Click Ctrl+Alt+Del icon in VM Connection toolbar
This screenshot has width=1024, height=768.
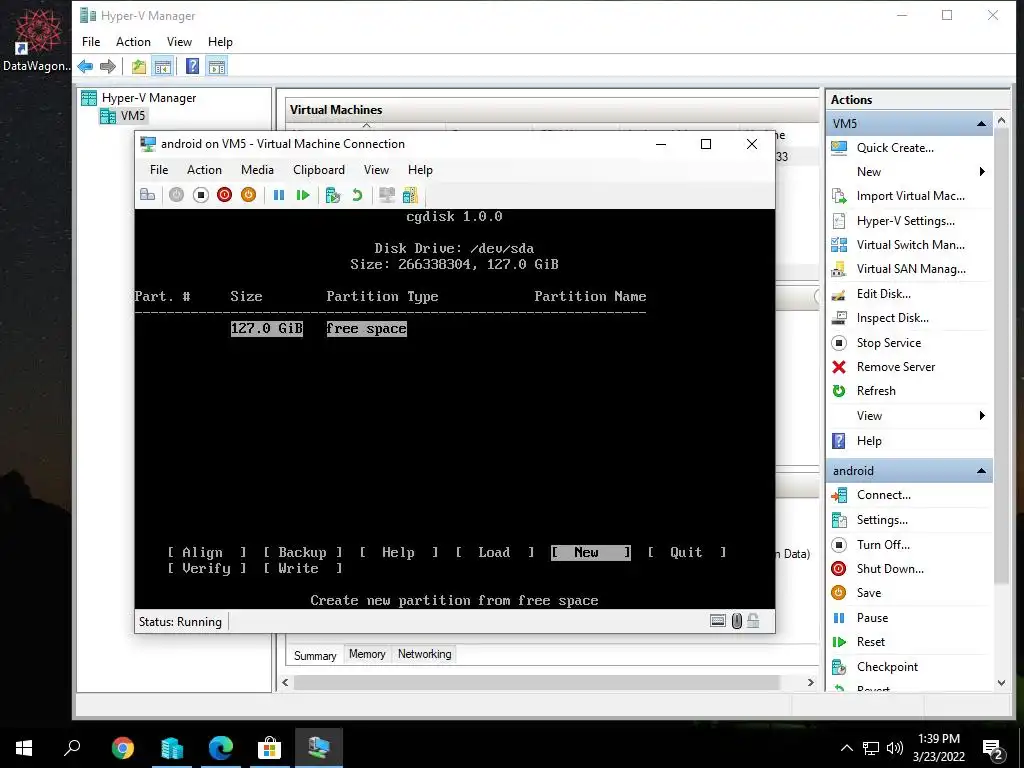tap(148, 195)
